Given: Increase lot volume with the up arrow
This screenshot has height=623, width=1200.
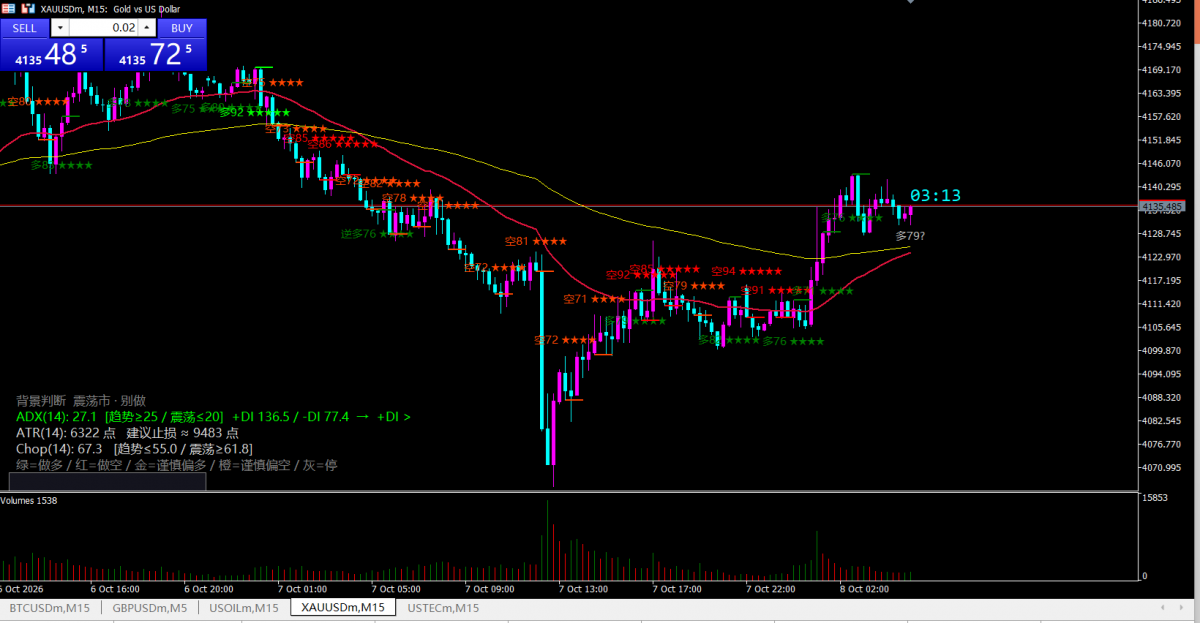Looking at the screenshot, I should 147,28.
